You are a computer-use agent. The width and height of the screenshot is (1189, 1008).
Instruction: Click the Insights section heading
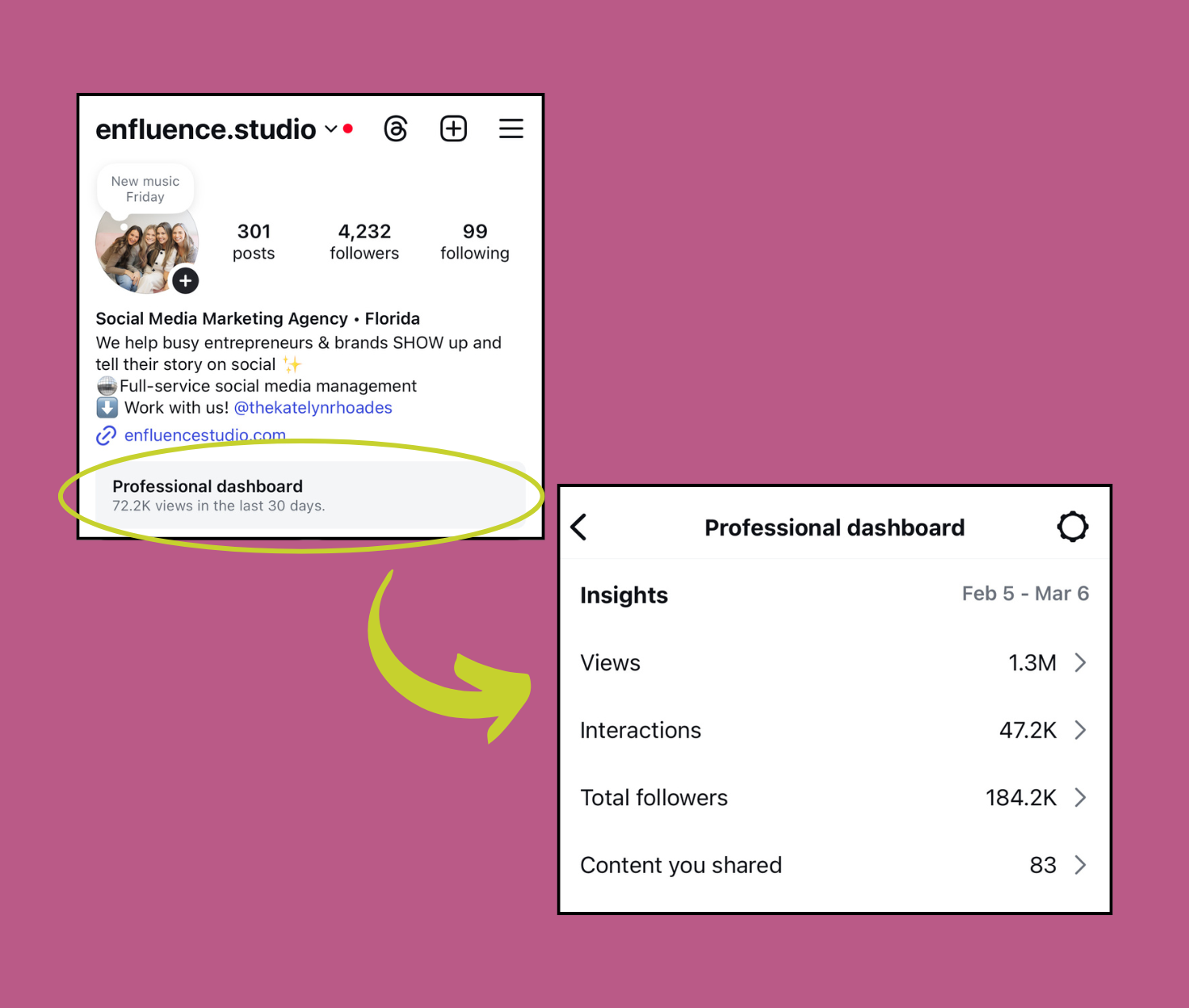click(624, 595)
